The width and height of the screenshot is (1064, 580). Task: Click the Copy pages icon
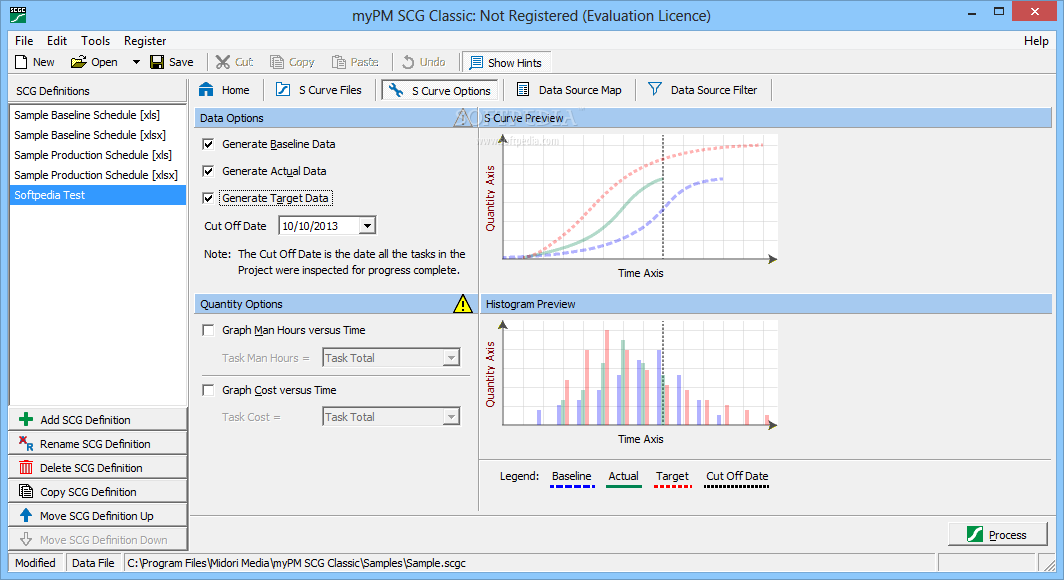(x=277, y=62)
